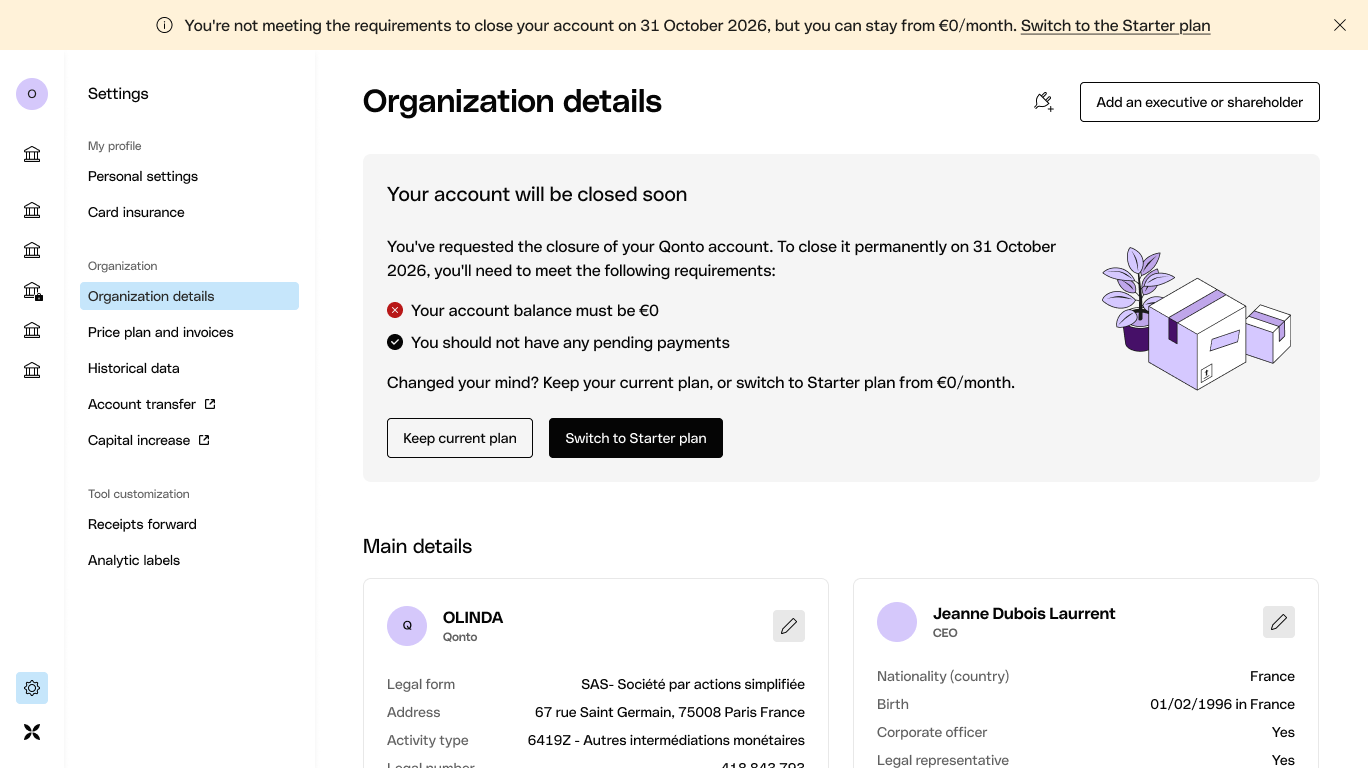1368x768 pixels.
Task: Click the info icon in the top banner
Action: tap(165, 26)
